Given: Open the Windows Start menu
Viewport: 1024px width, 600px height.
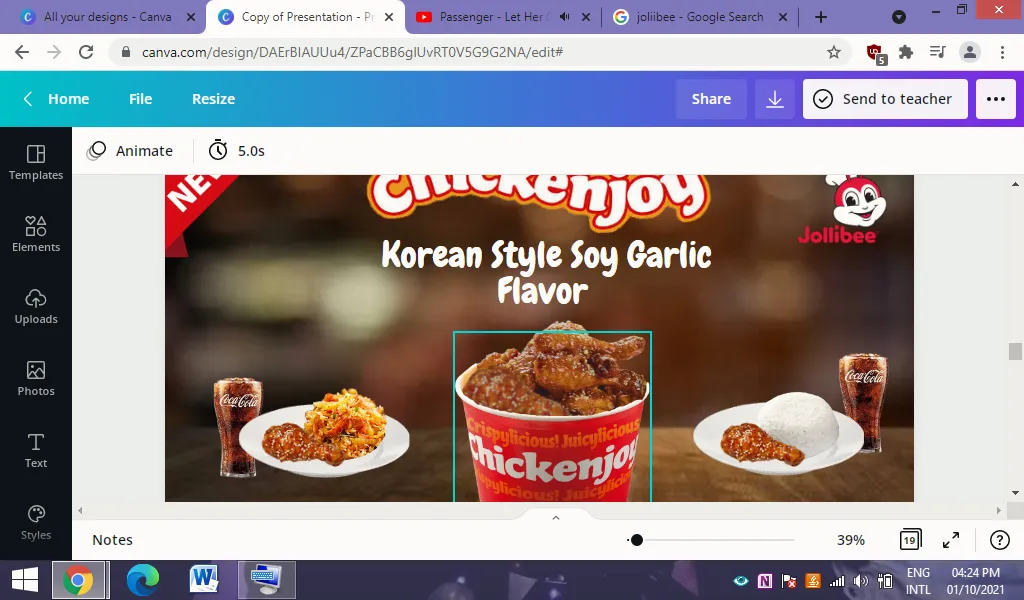Looking at the screenshot, I should click(25, 580).
